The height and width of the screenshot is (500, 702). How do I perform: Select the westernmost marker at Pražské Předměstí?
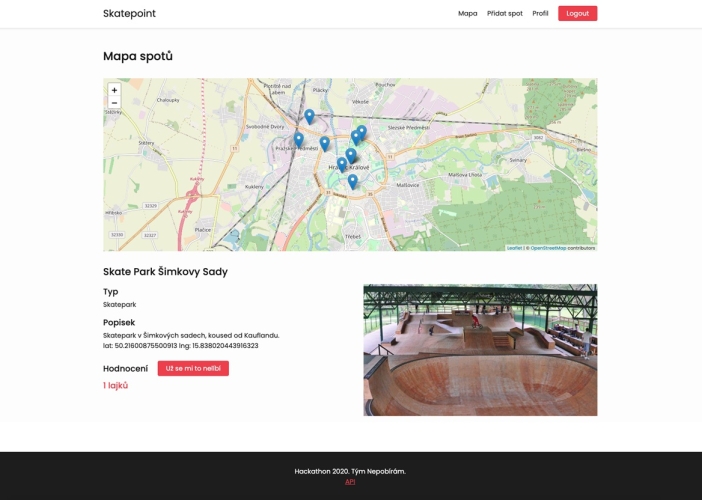pos(298,139)
